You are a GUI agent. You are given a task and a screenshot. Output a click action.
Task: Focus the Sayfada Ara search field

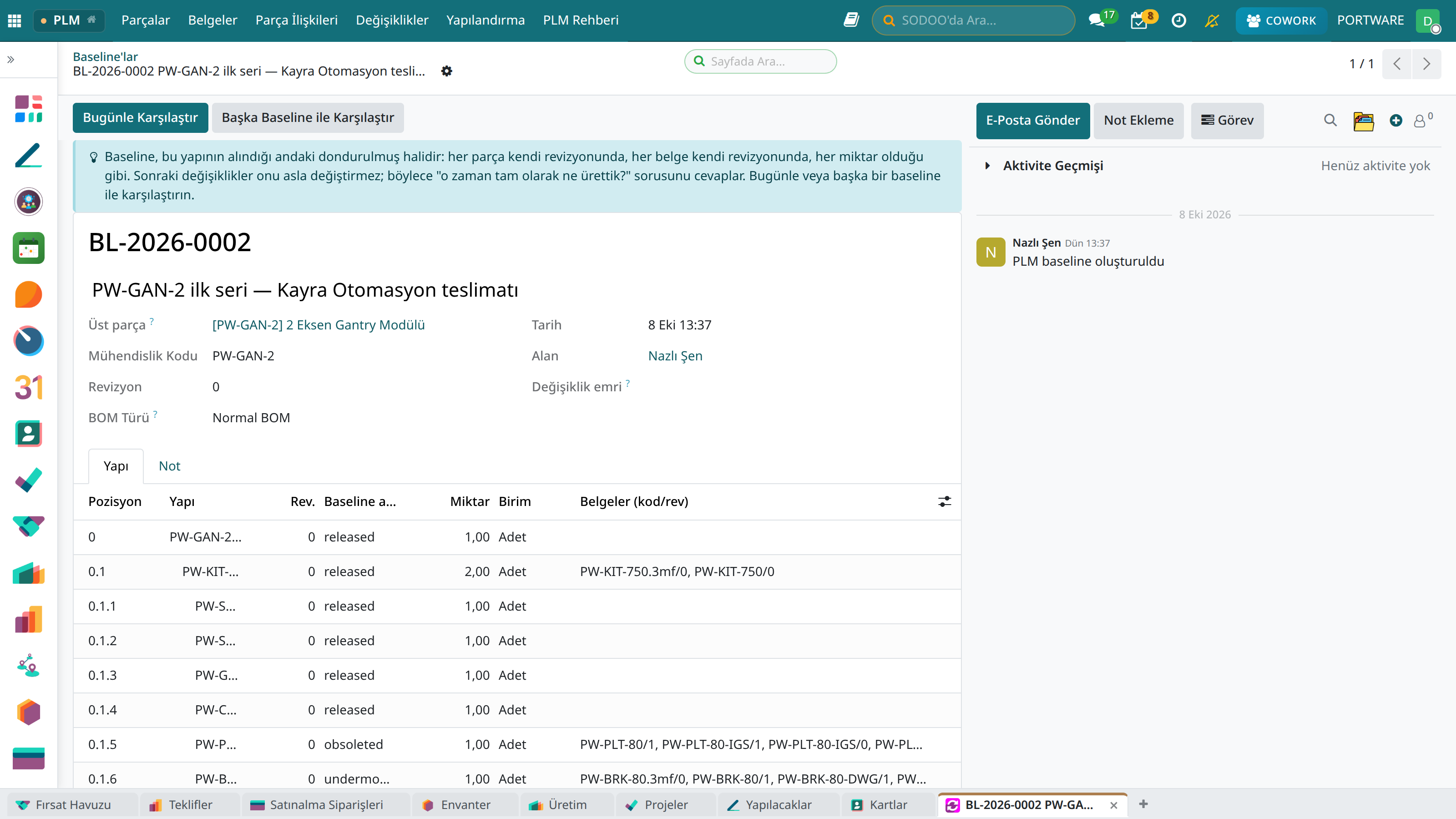pyautogui.click(x=760, y=61)
